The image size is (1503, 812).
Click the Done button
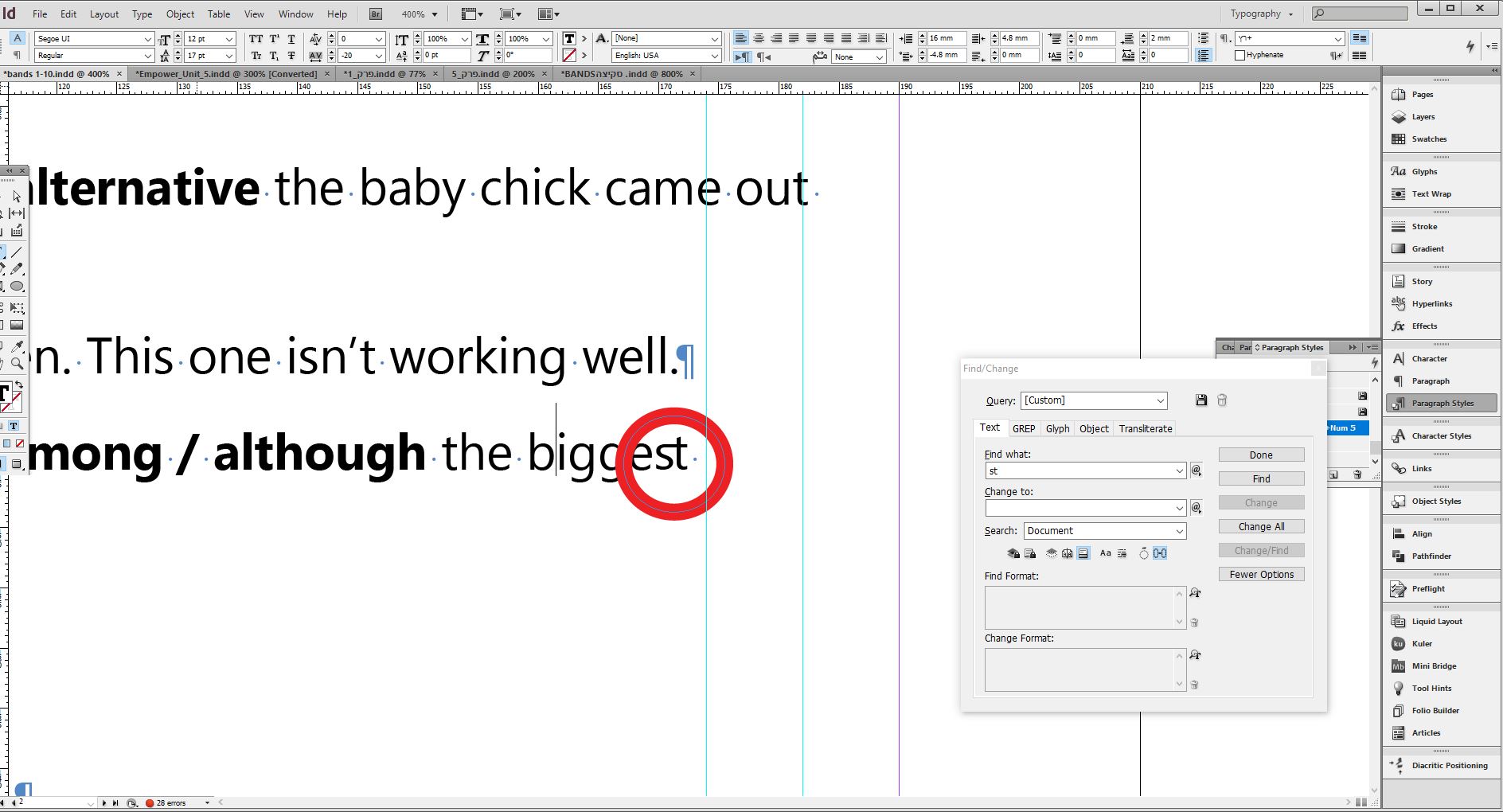1261,455
